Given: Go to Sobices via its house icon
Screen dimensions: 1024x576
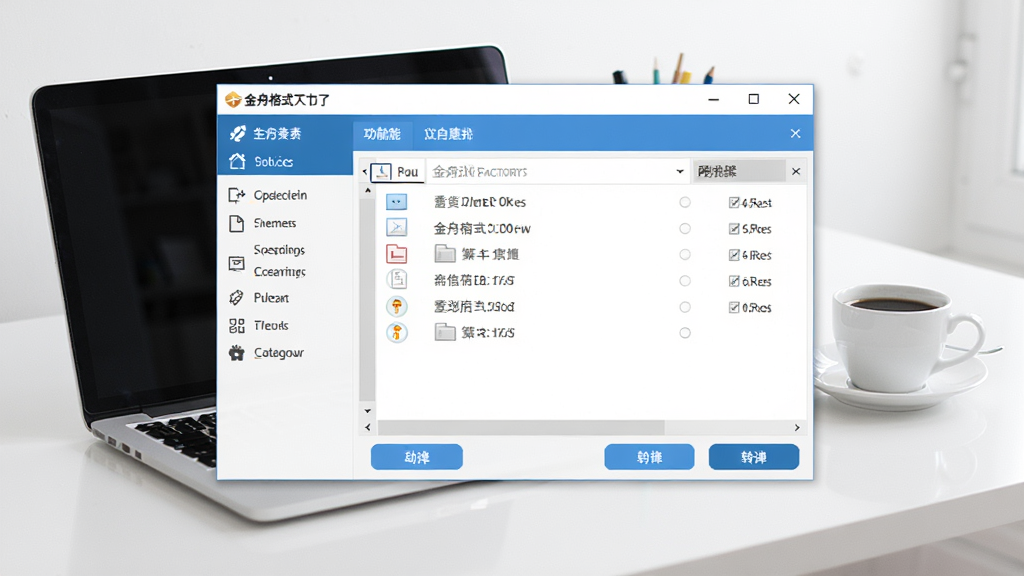Looking at the screenshot, I should (x=237, y=161).
